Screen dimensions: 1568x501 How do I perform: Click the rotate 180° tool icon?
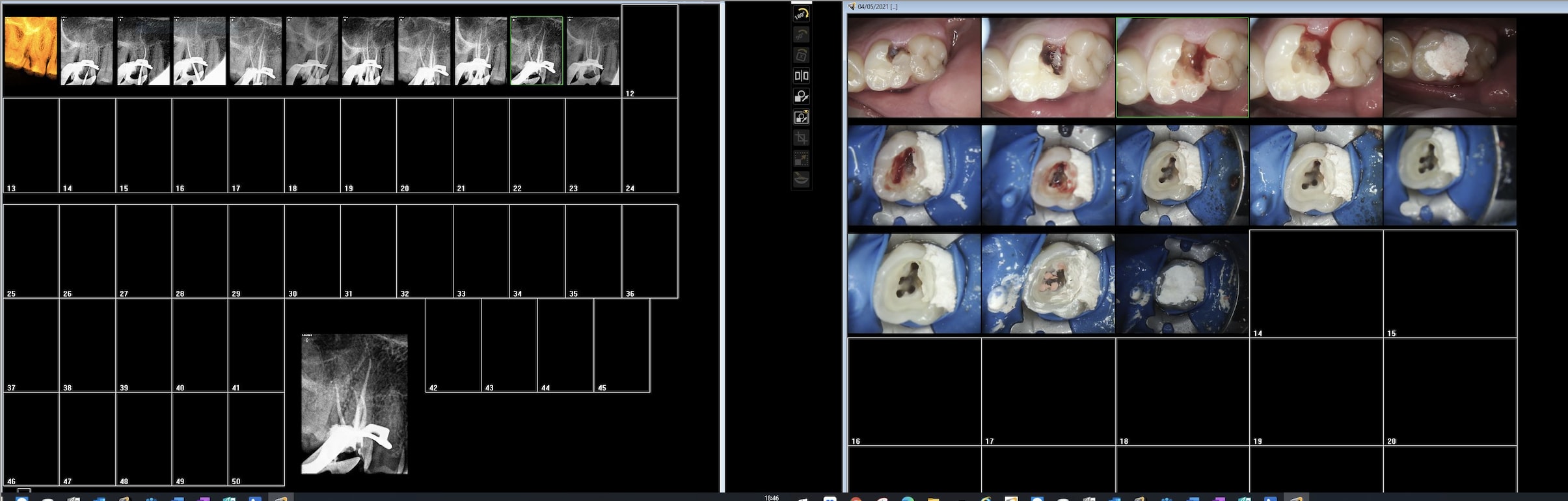(801, 14)
